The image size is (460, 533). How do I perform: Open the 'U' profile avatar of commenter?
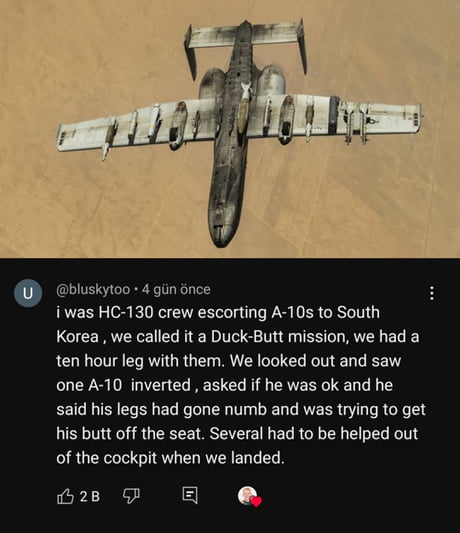point(28,293)
